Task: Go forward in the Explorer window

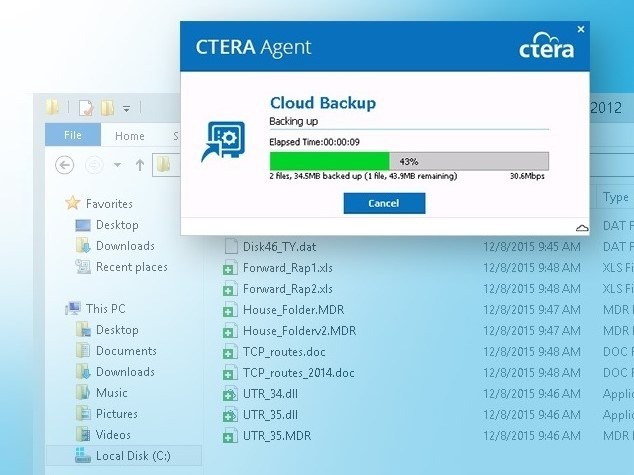Action: [94, 165]
